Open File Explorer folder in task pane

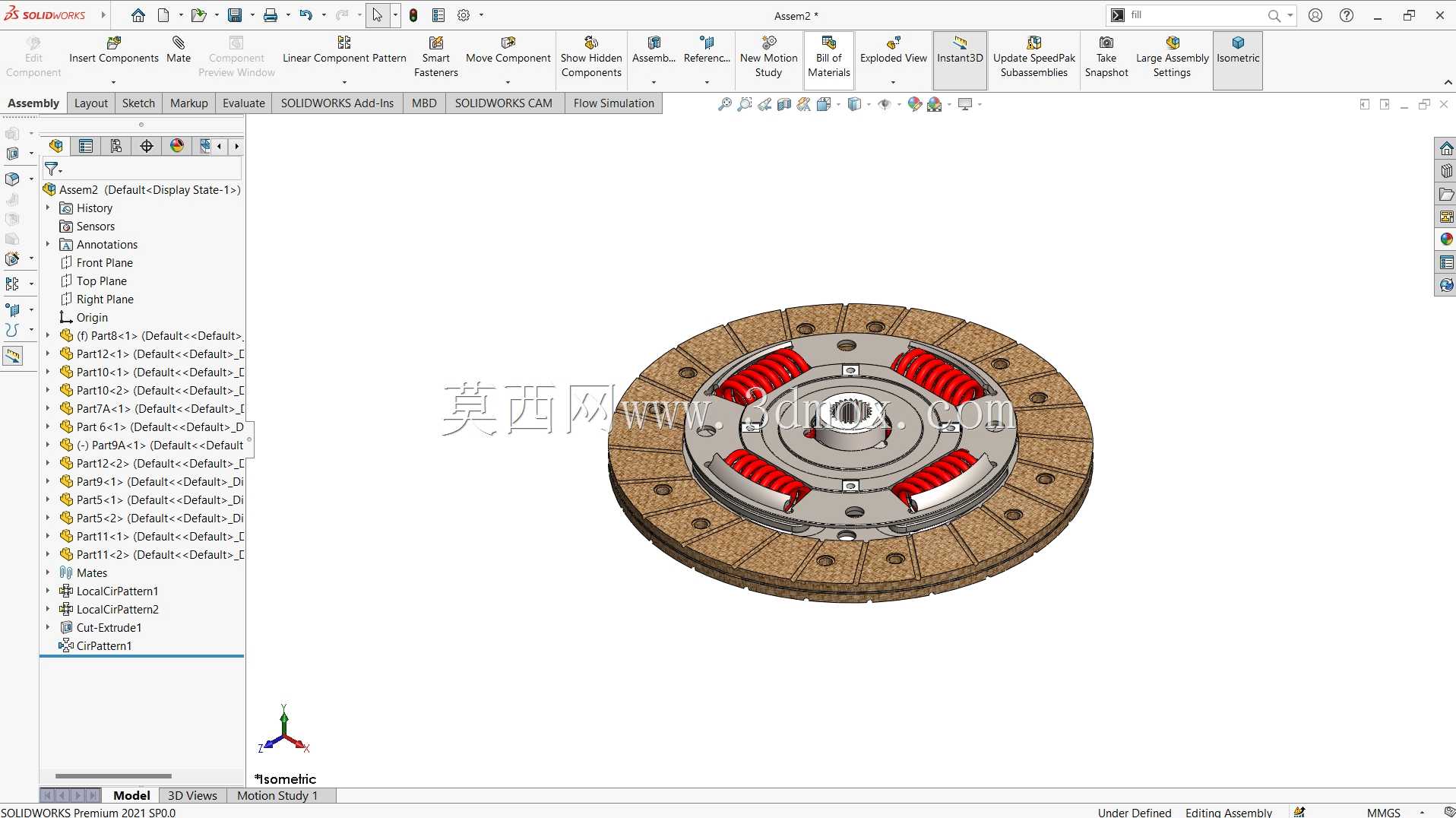pyautogui.click(x=1446, y=194)
